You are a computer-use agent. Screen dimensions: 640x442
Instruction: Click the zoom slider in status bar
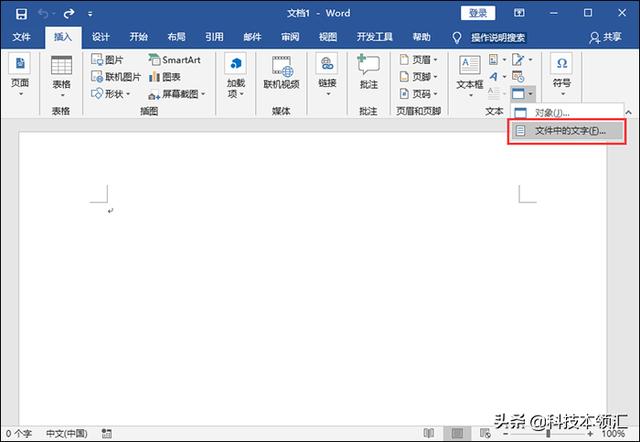tap(548, 433)
